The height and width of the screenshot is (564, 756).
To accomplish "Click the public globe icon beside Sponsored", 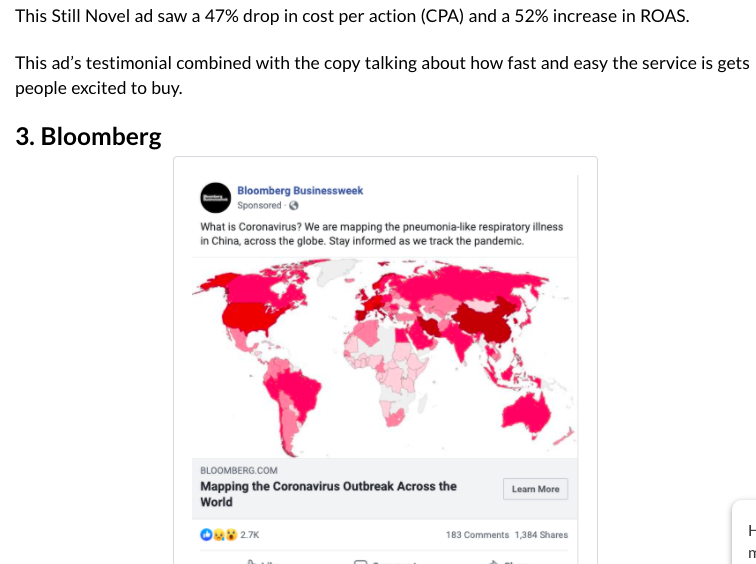I will (x=294, y=206).
